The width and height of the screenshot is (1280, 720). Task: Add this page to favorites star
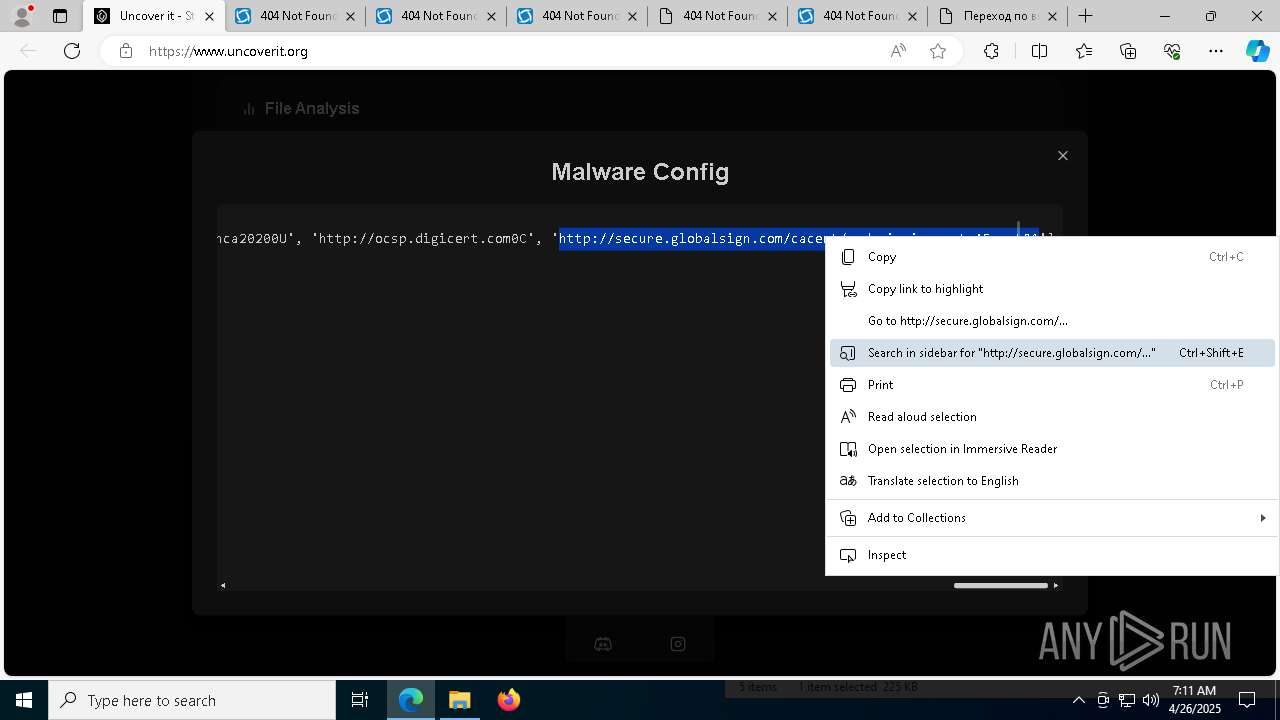[938, 51]
